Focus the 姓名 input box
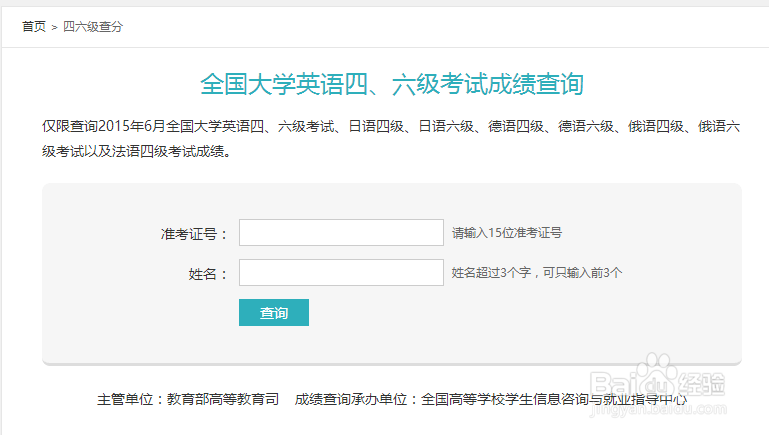This screenshot has width=769, height=435. point(341,273)
